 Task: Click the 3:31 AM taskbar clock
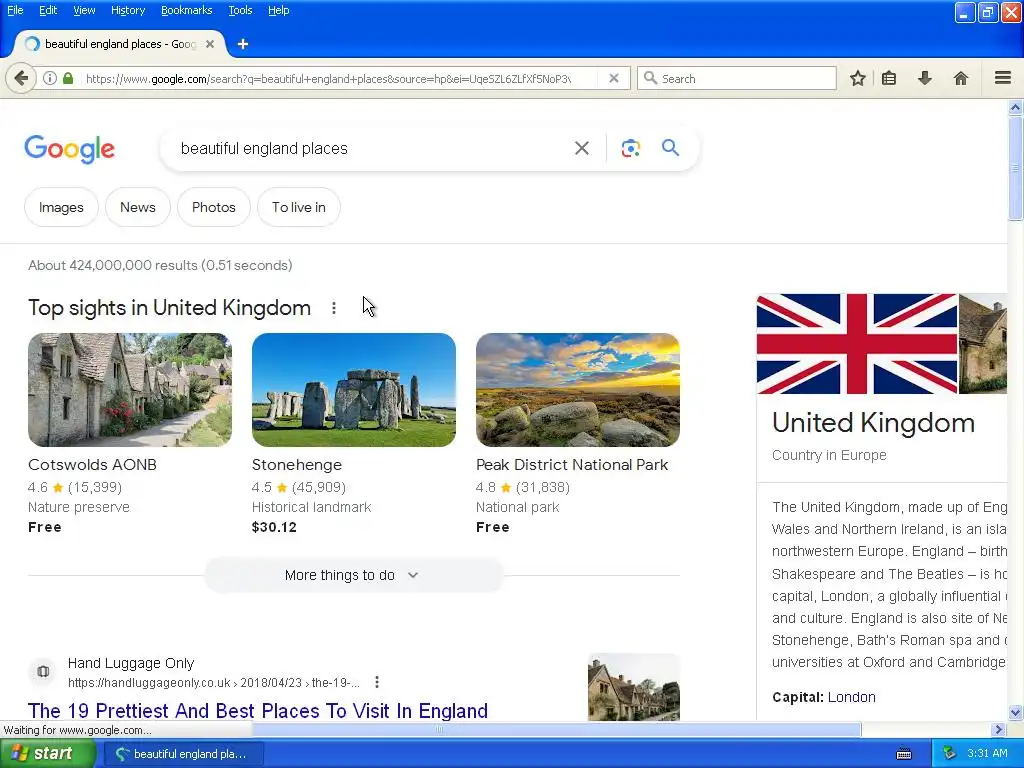tap(987, 753)
